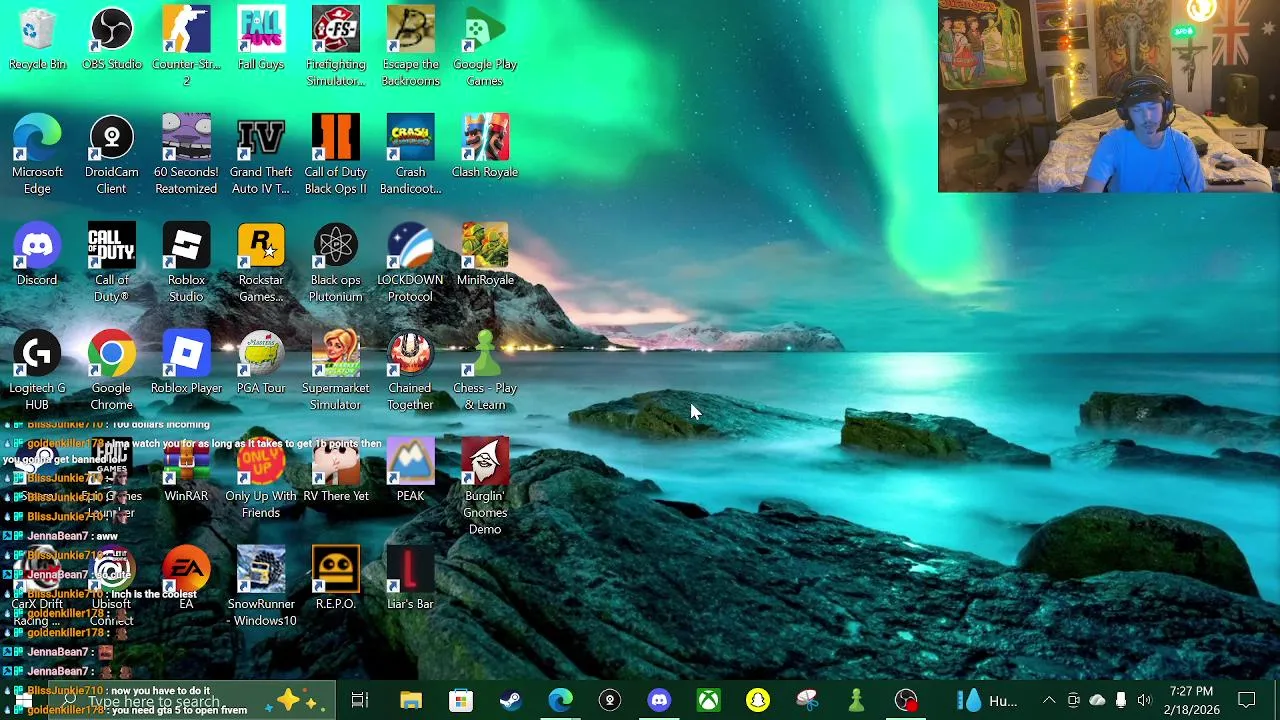Click the webcam overlay thumbnail
This screenshot has height=720, width=1280.
(1109, 96)
